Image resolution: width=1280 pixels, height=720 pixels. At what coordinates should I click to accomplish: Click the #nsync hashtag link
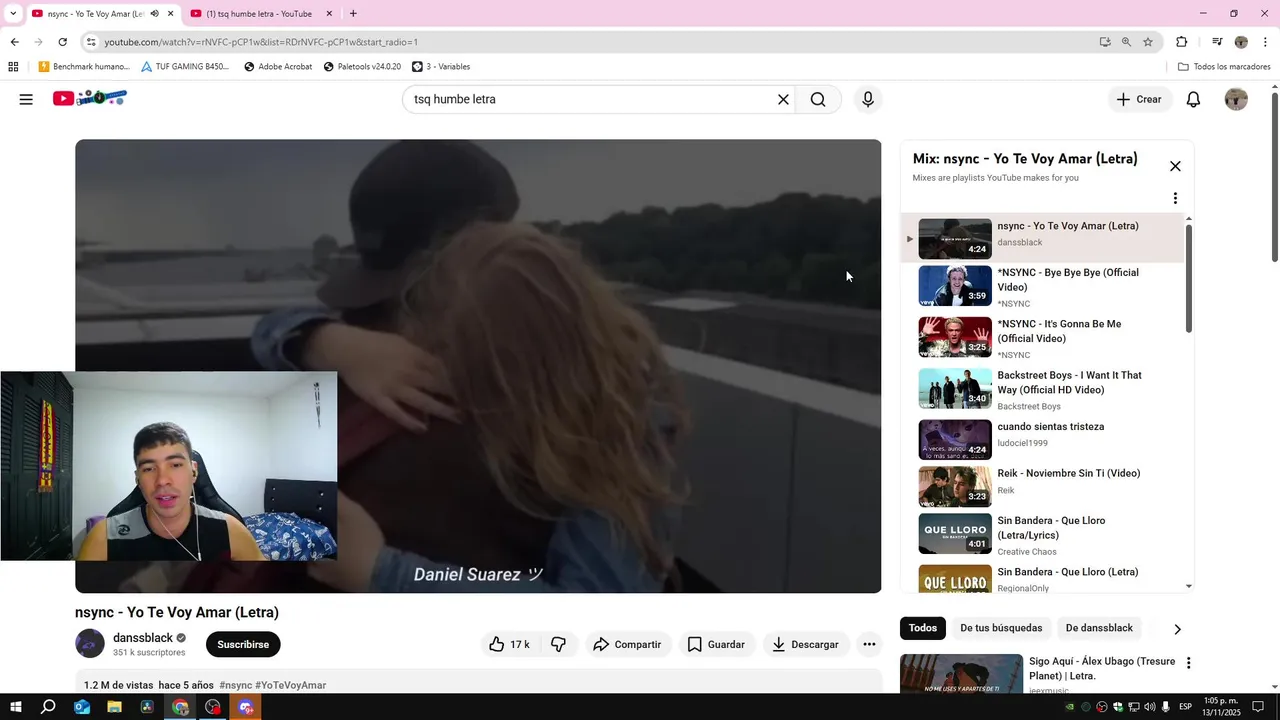[x=236, y=685]
